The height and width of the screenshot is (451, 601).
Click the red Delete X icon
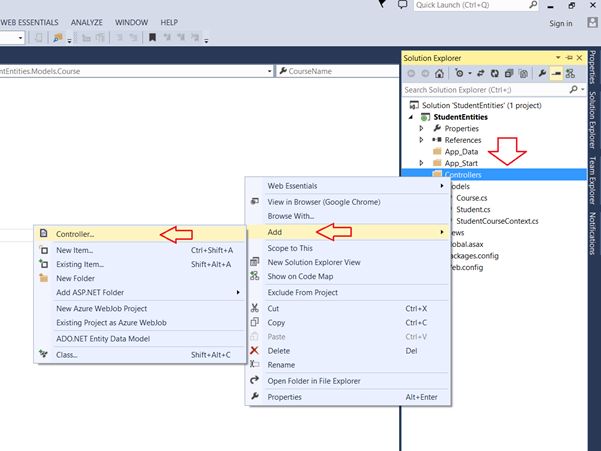click(254, 350)
